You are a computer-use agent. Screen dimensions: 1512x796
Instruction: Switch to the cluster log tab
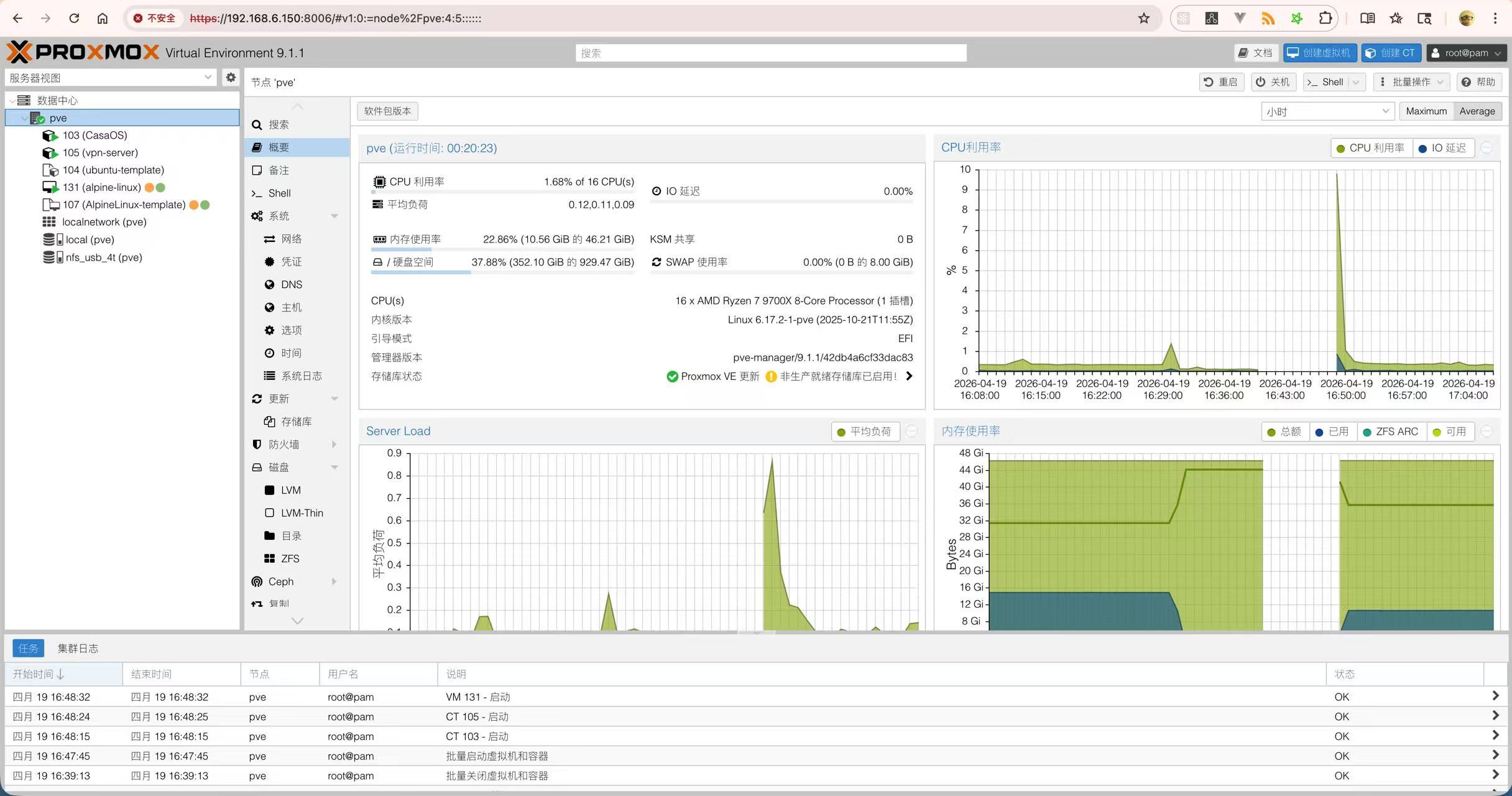78,649
